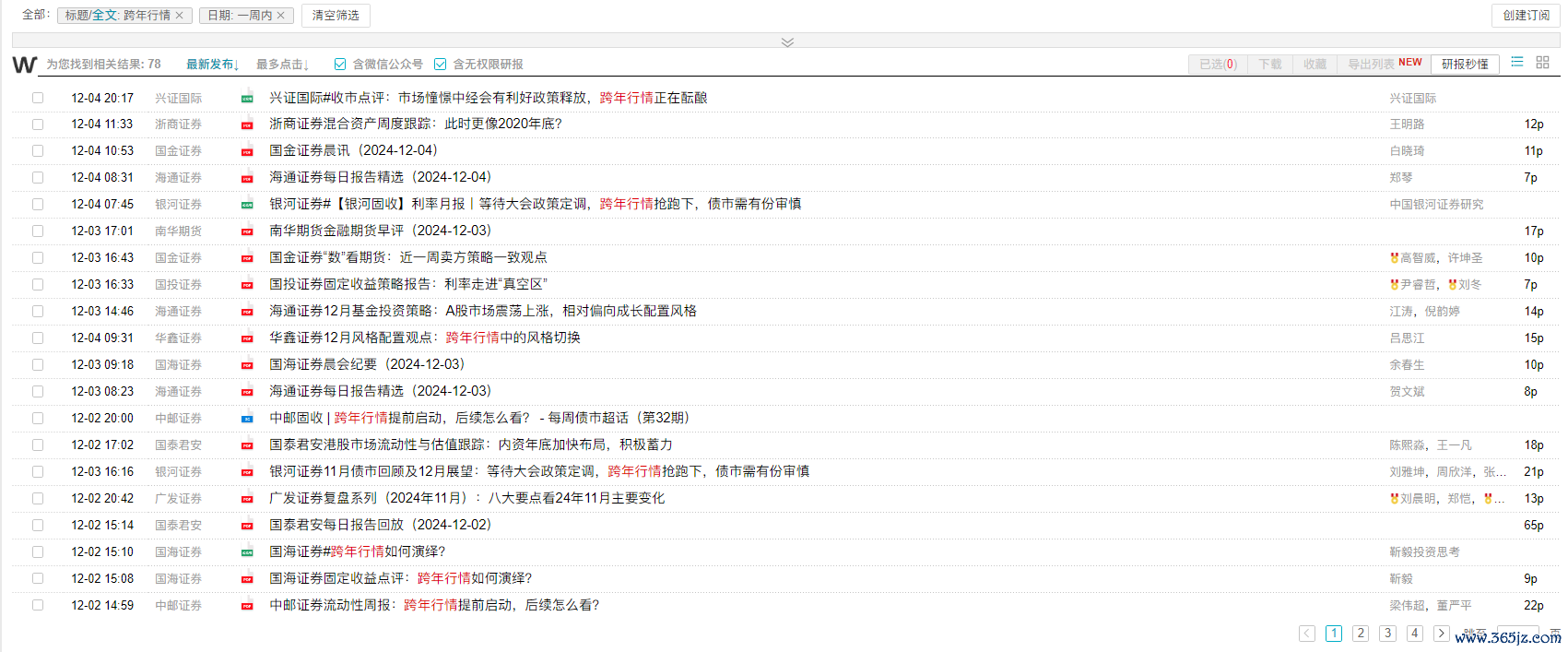The image size is (1568, 652).
Task: Open PDF icon for 国投证券固定收益策略报告
Action: (247, 286)
